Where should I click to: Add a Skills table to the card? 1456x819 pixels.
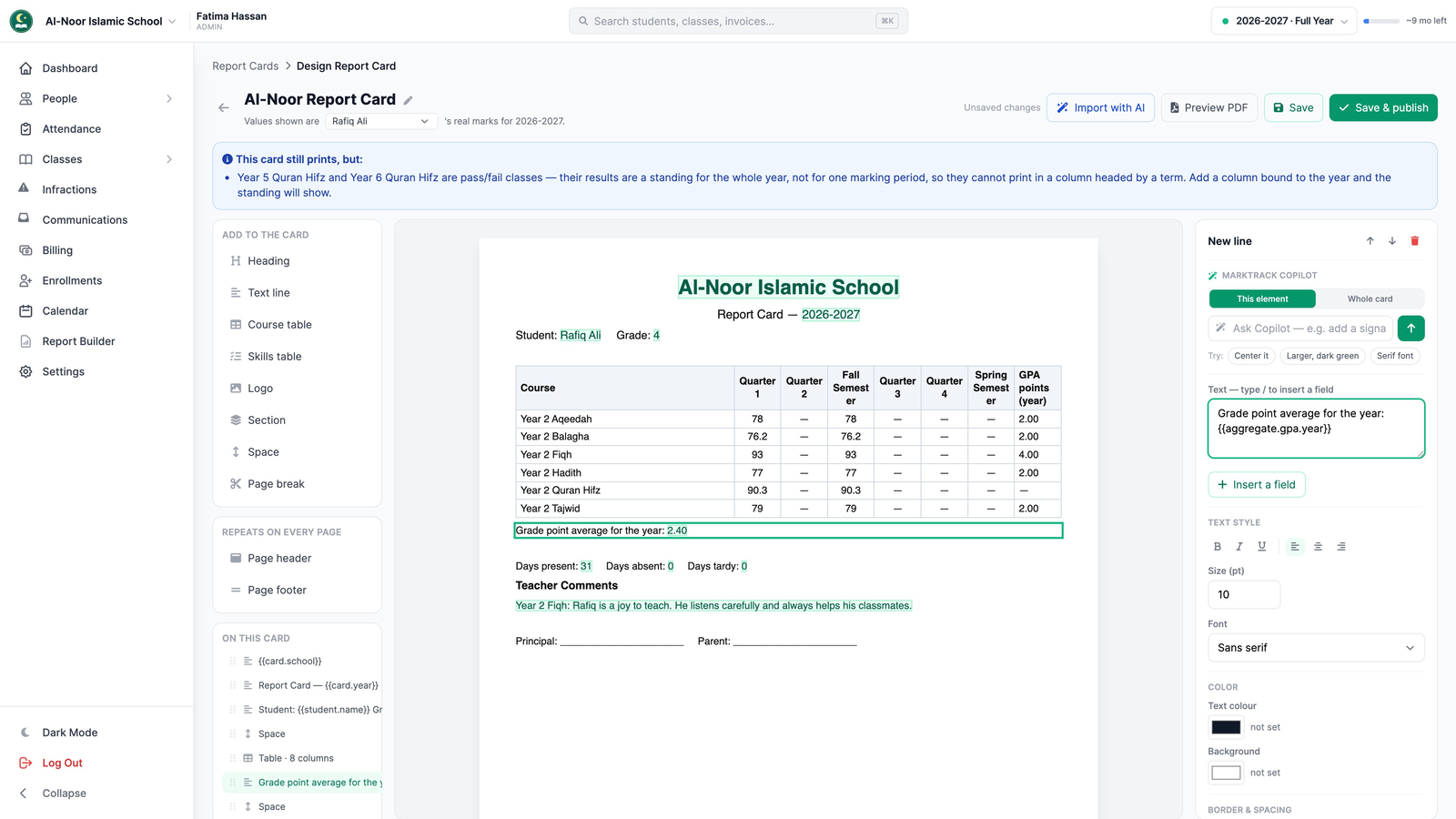(x=297, y=357)
